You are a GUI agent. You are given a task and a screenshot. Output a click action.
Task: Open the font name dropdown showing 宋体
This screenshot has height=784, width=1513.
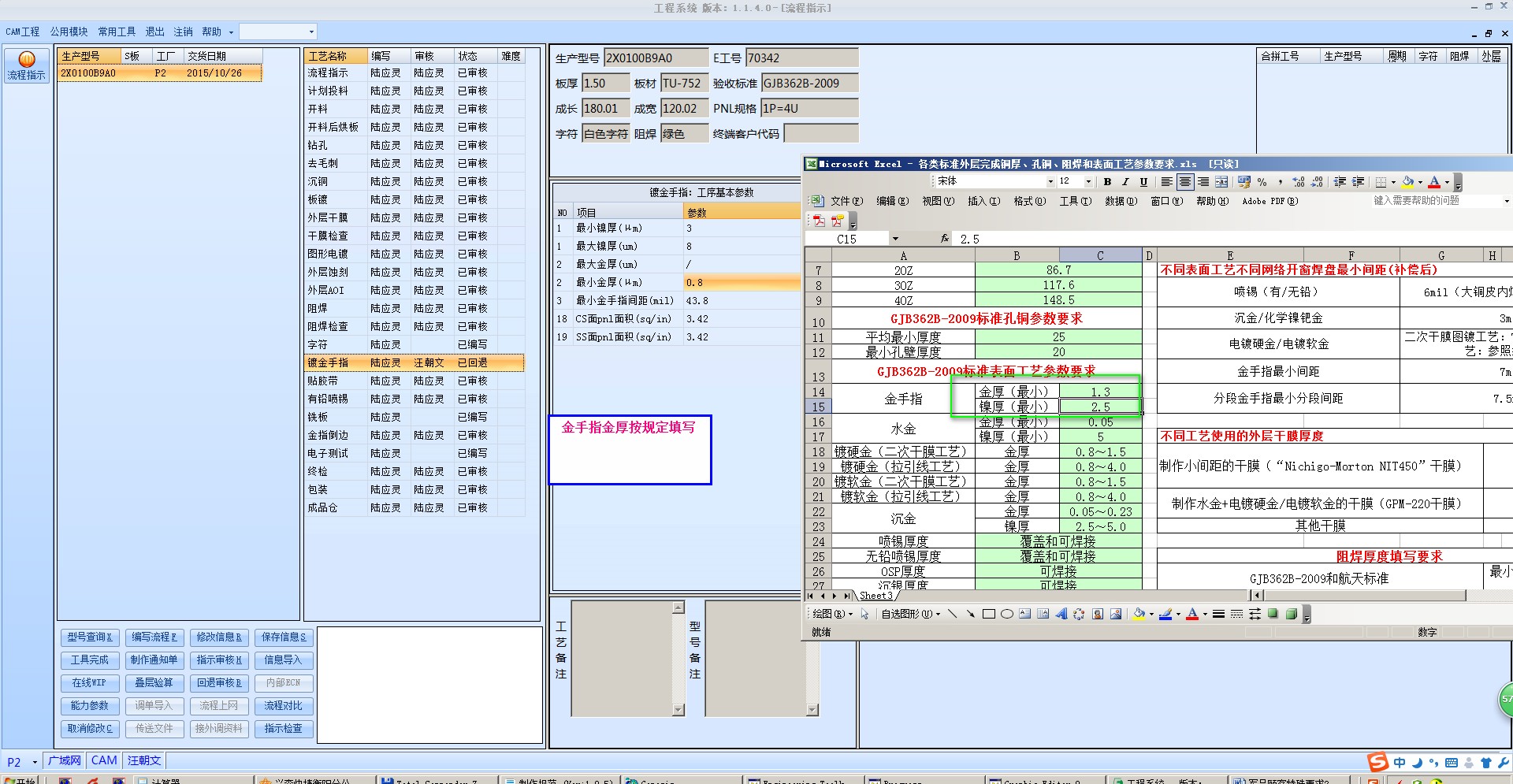click(x=1050, y=182)
